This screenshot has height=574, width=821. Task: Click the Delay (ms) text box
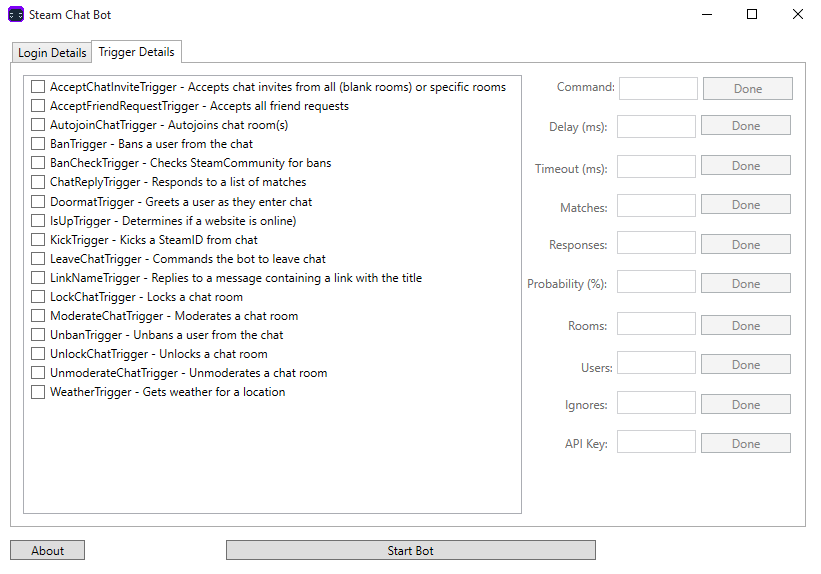coord(656,126)
